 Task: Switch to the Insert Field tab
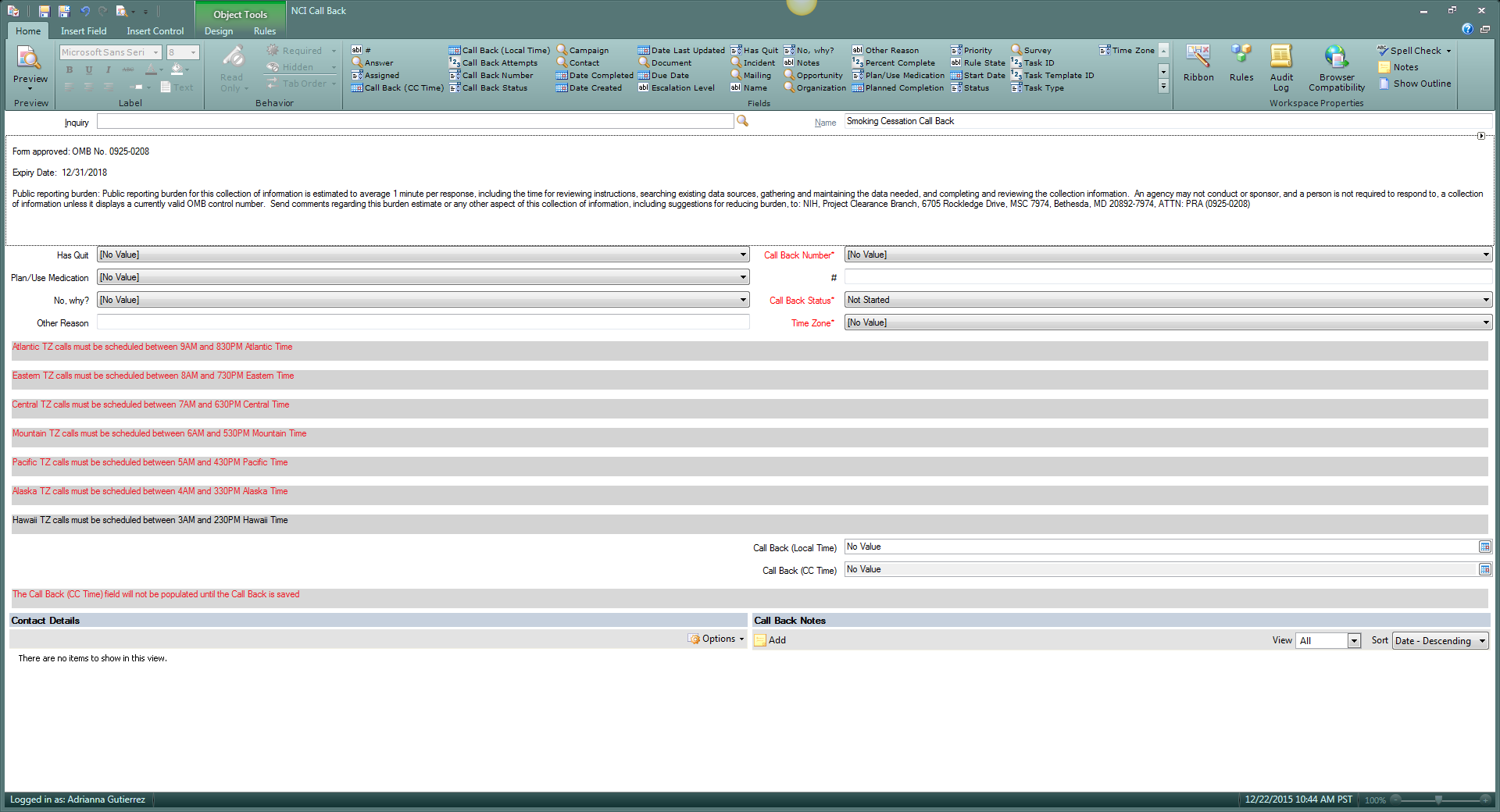point(84,31)
